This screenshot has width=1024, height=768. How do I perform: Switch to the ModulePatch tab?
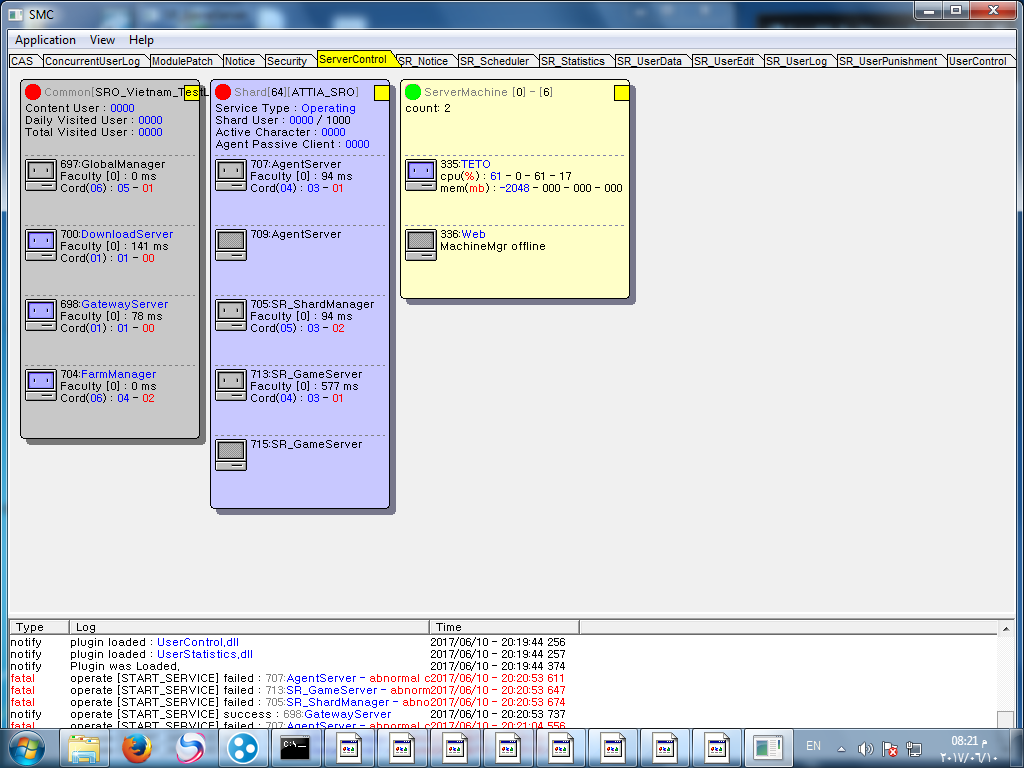tap(182, 61)
